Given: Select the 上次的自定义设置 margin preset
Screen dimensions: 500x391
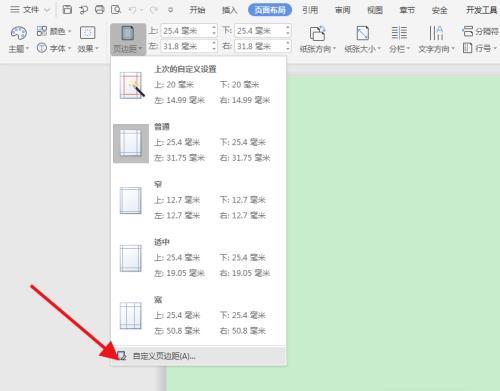Looking at the screenshot, I should pos(198,85).
